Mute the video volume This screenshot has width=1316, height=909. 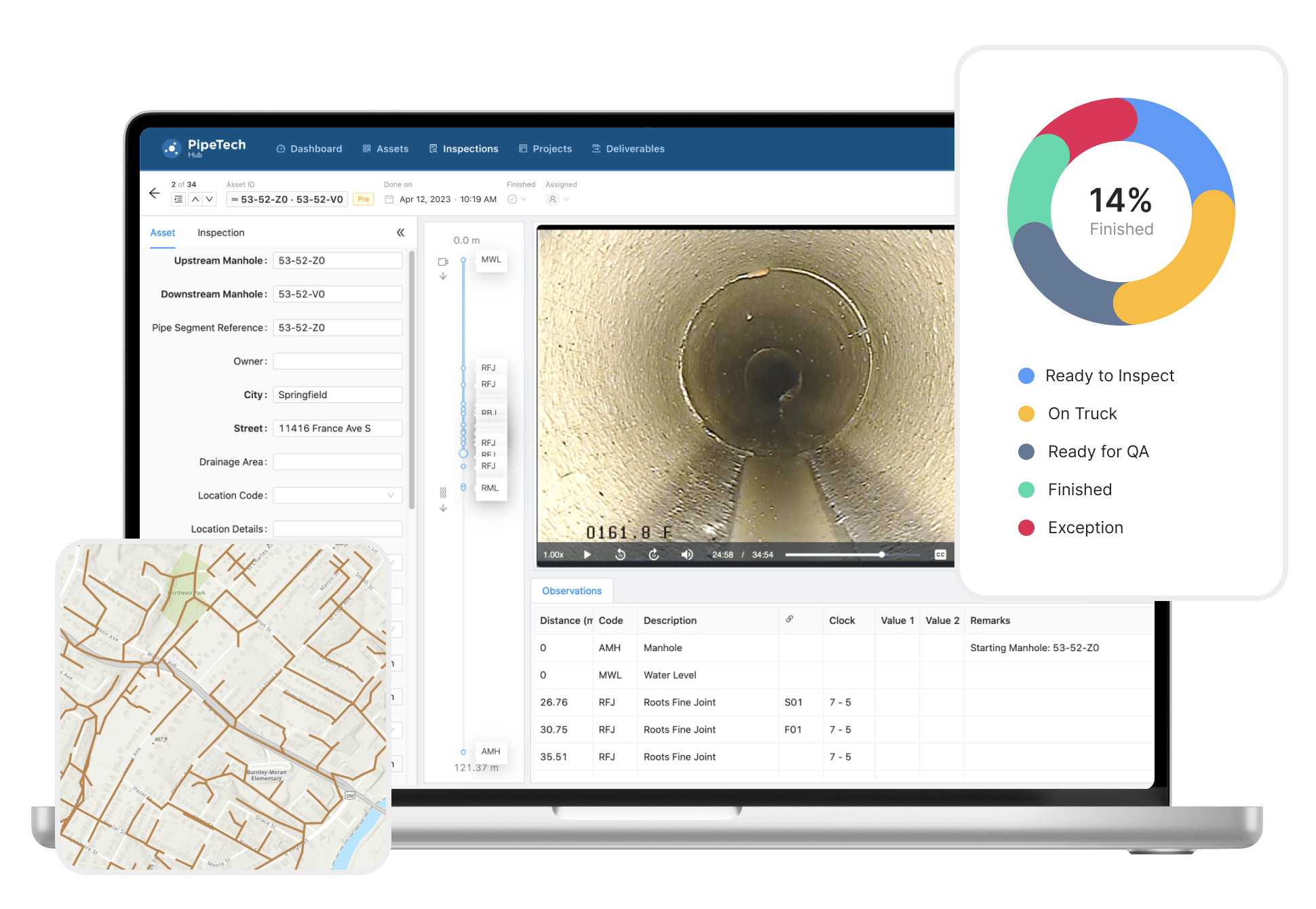pyautogui.click(x=687, y=555)
